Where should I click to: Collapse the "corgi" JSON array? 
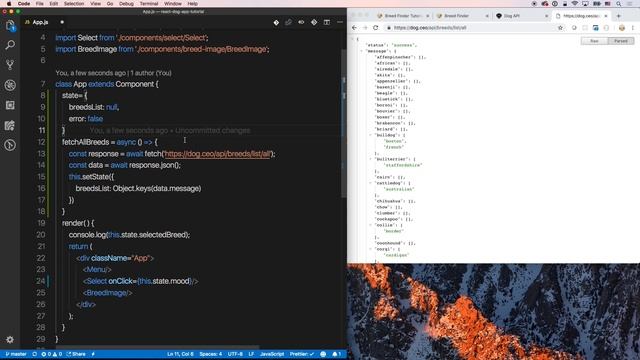pos(371,249)
